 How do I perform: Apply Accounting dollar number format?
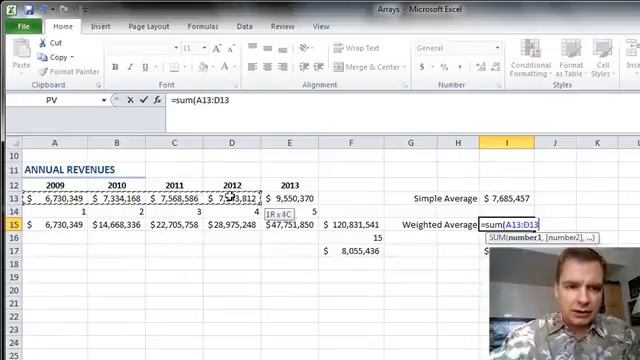(422, 67)
